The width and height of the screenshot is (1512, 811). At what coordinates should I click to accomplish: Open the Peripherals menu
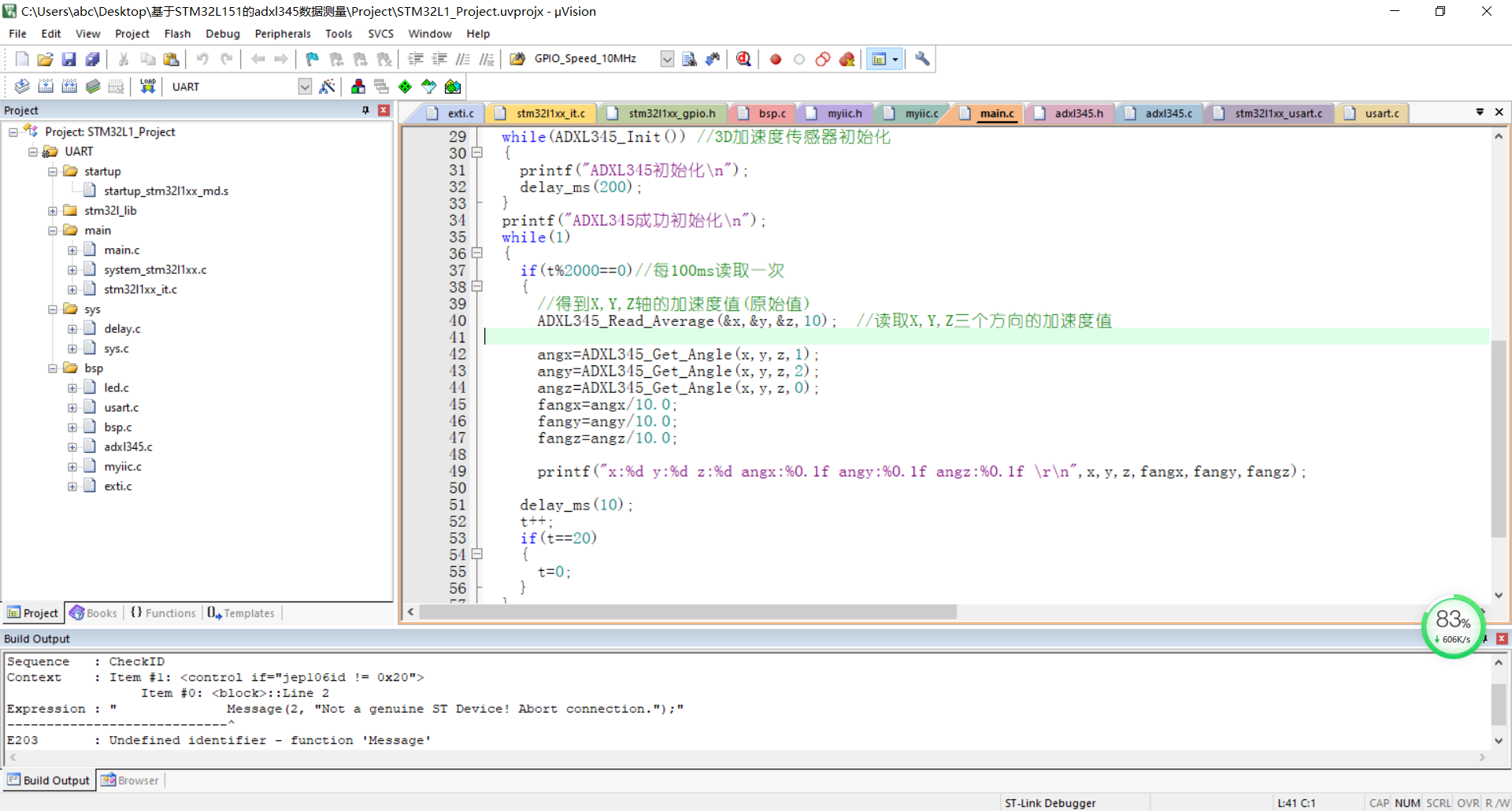click(x=283, y=34)
